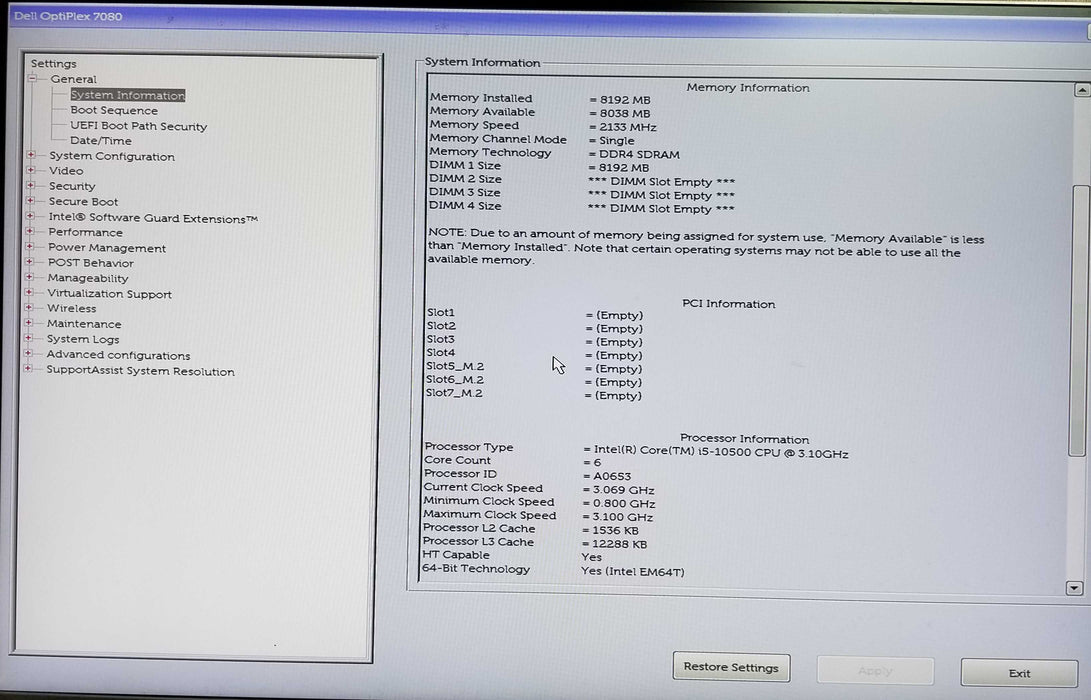Click the Slot1 PCI row
This screenshot has width=1091, height=700.
(x=535, y=314)
